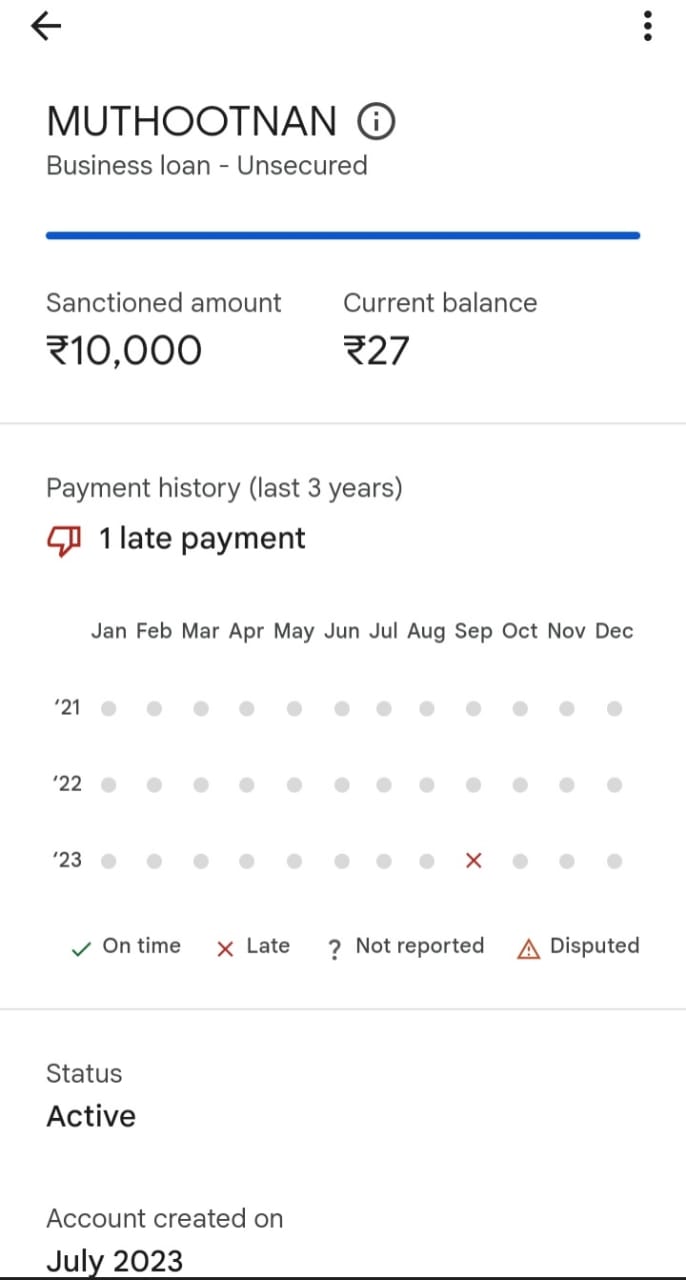Tap the Active status value
Viewport: 686px width, 1280px height.
click(x=91, y=1116)
